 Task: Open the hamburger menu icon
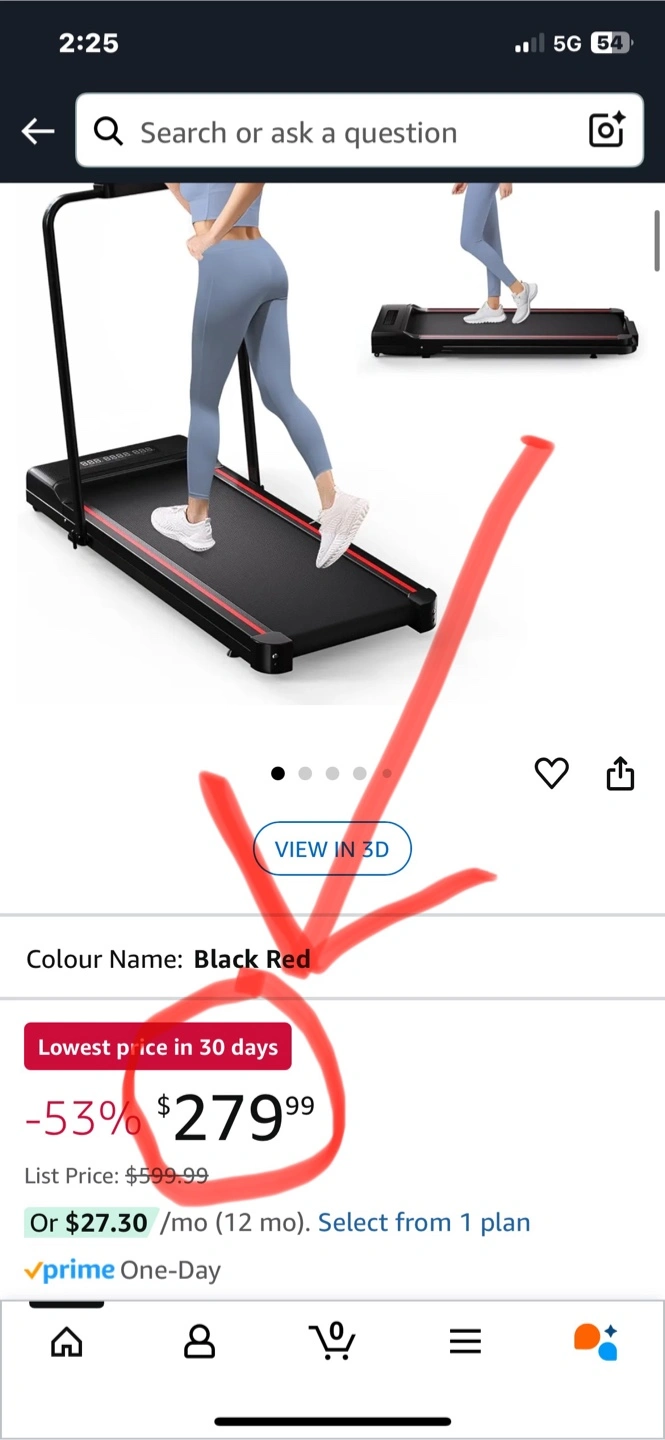click(465, 1341)
